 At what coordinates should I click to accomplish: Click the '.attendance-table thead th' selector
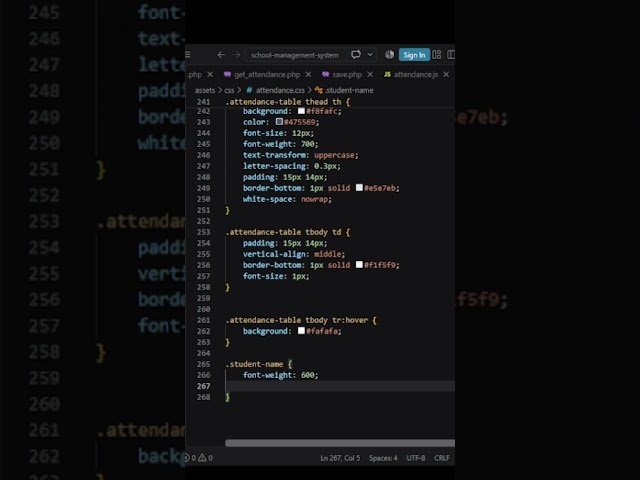pyautogui.click(x=284, y=102)
